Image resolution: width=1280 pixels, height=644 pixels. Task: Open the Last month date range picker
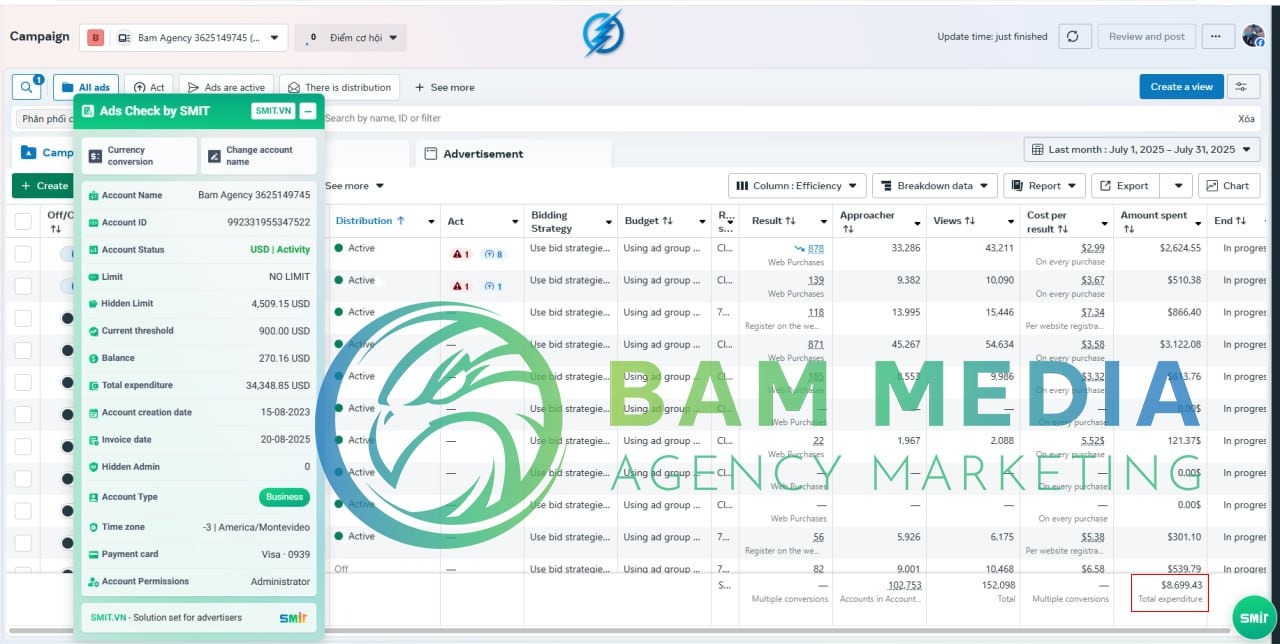coord(1142,150)
